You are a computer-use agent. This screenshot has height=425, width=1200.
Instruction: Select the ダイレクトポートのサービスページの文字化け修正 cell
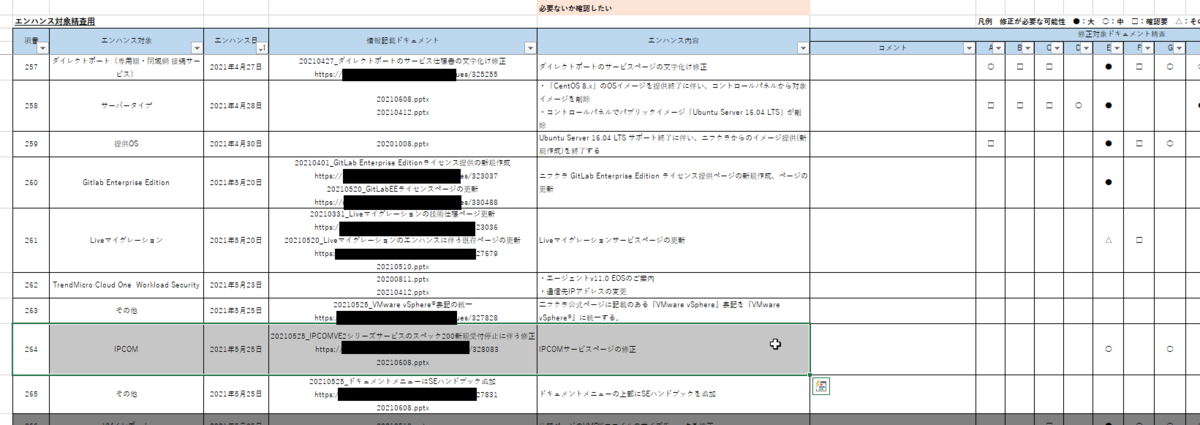click(x=673, y=67)
